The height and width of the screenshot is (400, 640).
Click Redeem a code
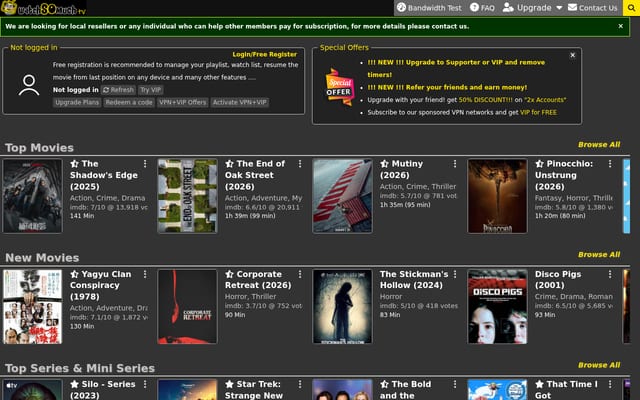129,102
